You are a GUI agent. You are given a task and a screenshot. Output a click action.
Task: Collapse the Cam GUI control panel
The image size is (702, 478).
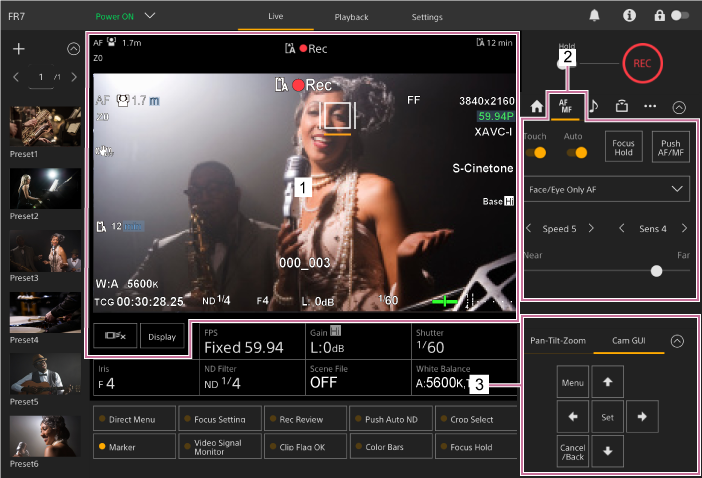click(677, 340)
